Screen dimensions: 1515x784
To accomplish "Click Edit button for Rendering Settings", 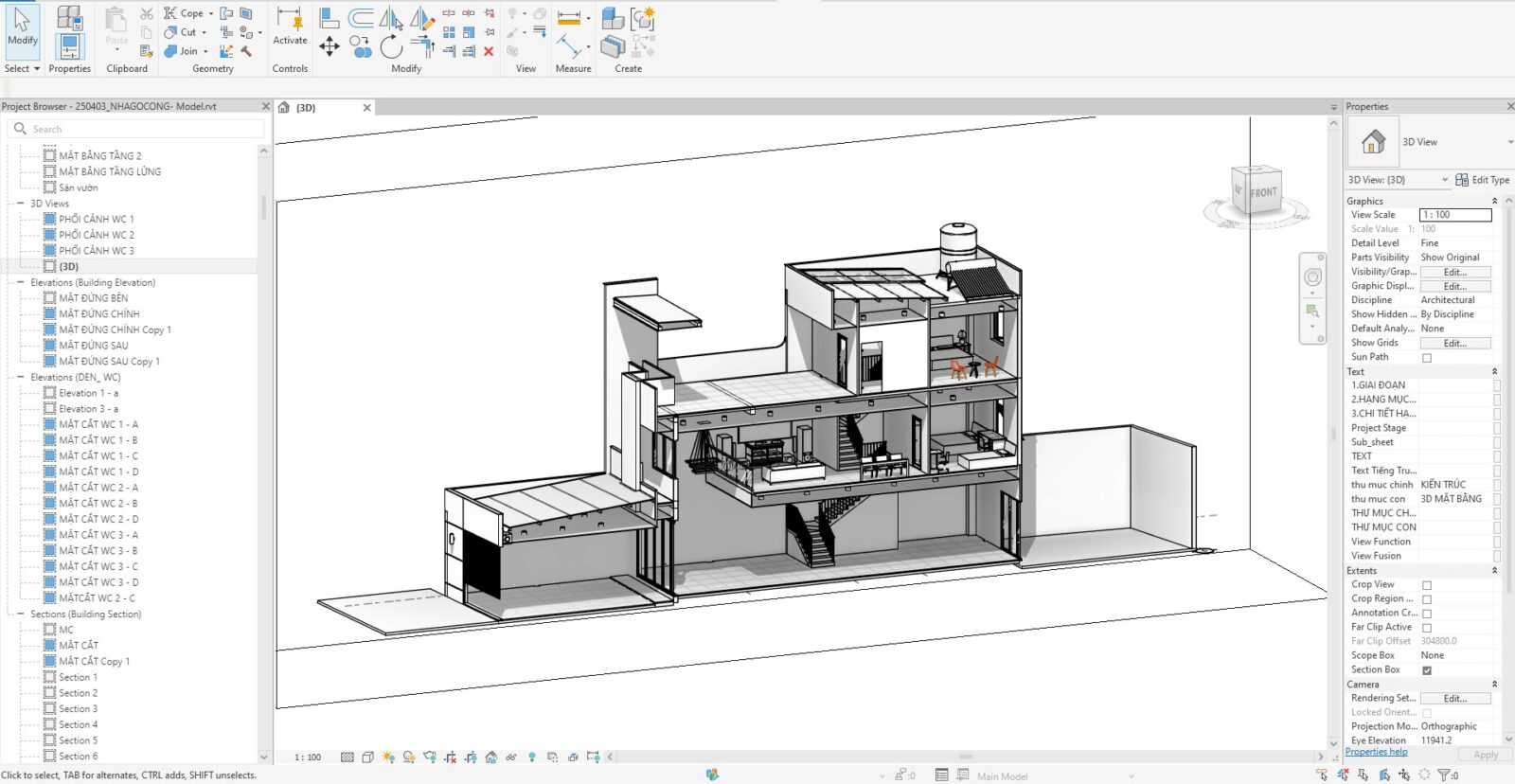I will point(1455,699).
